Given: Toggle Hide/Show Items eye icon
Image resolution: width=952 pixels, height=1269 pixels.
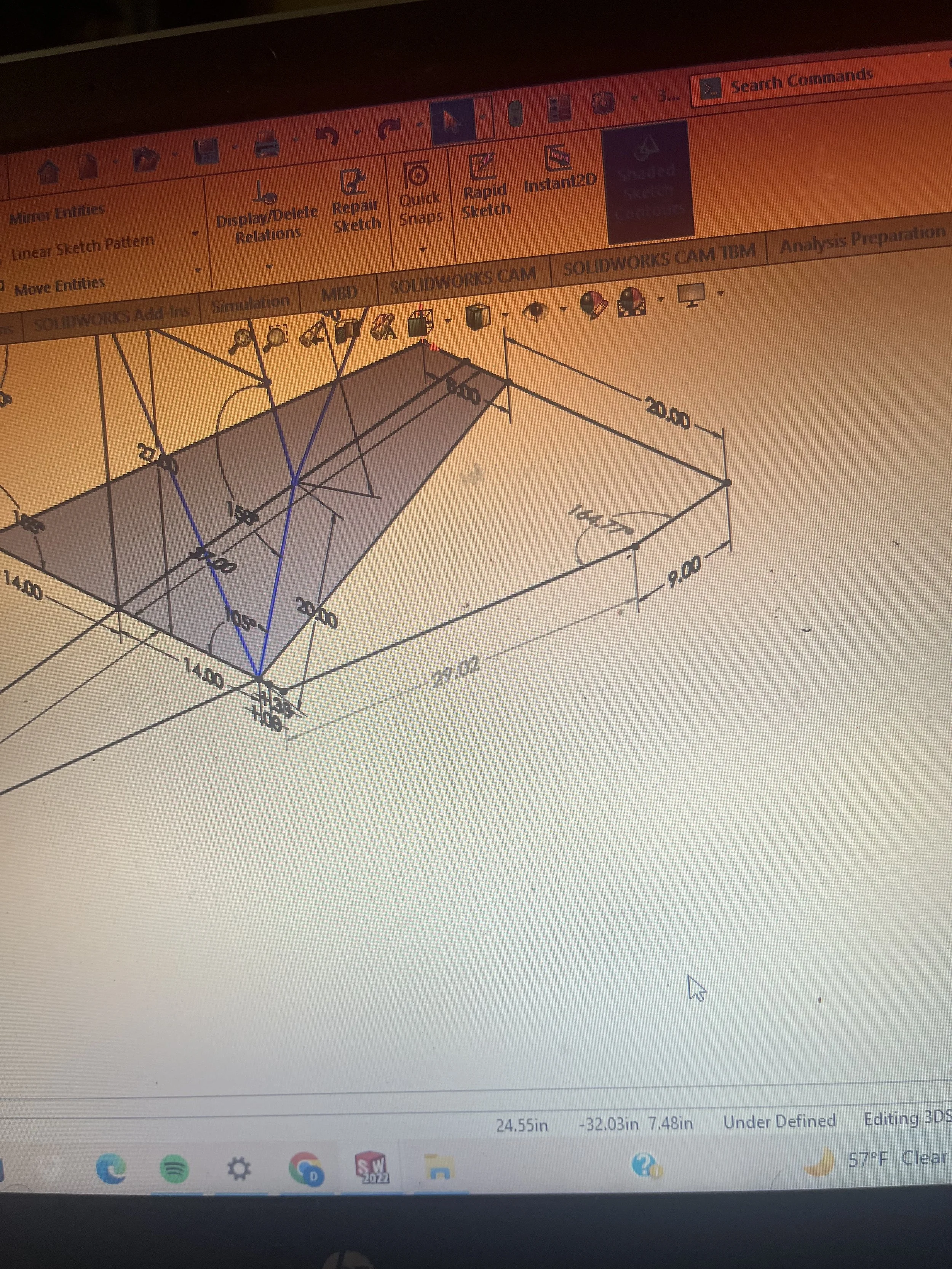Looking at the screenshot, I should pyautogui.click(x=535, y=311).
